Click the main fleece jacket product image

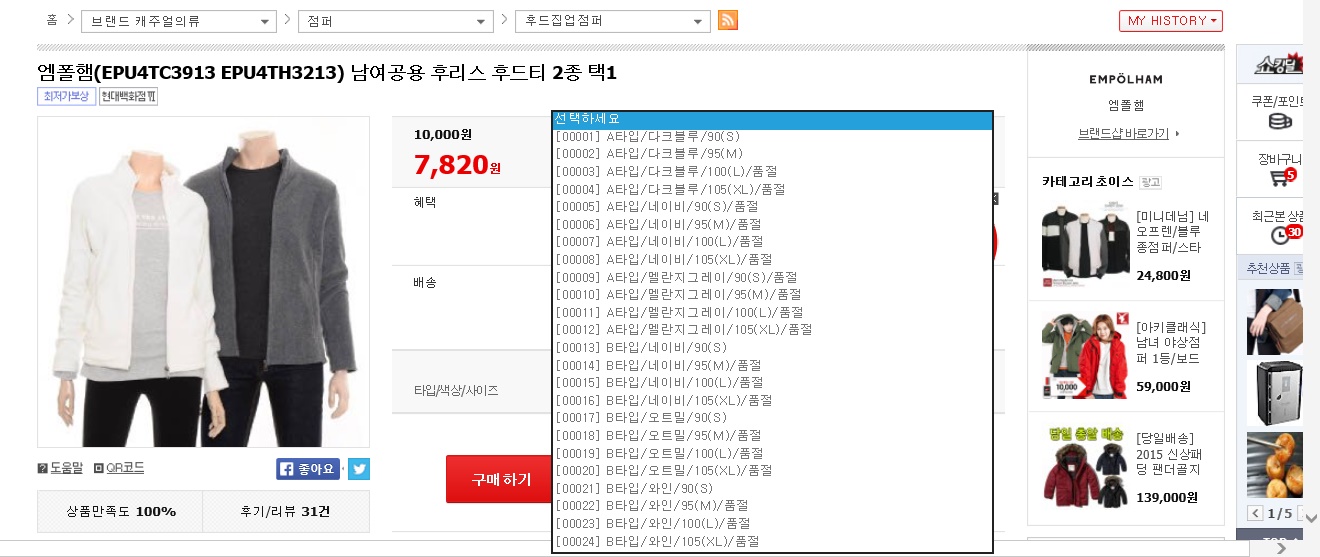pyautogui.click(x=203, y=282)
